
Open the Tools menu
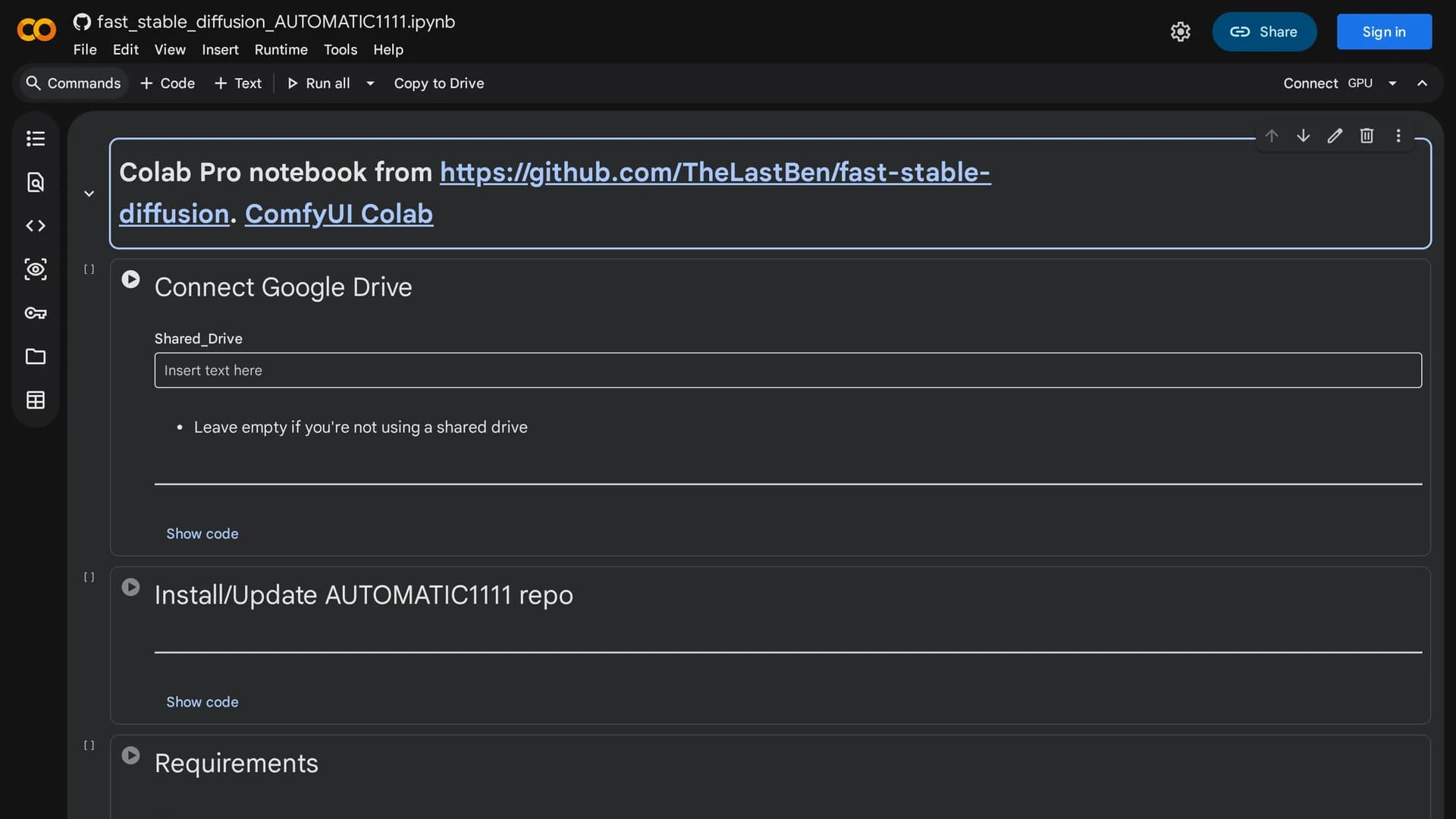[x=340, y=50]
